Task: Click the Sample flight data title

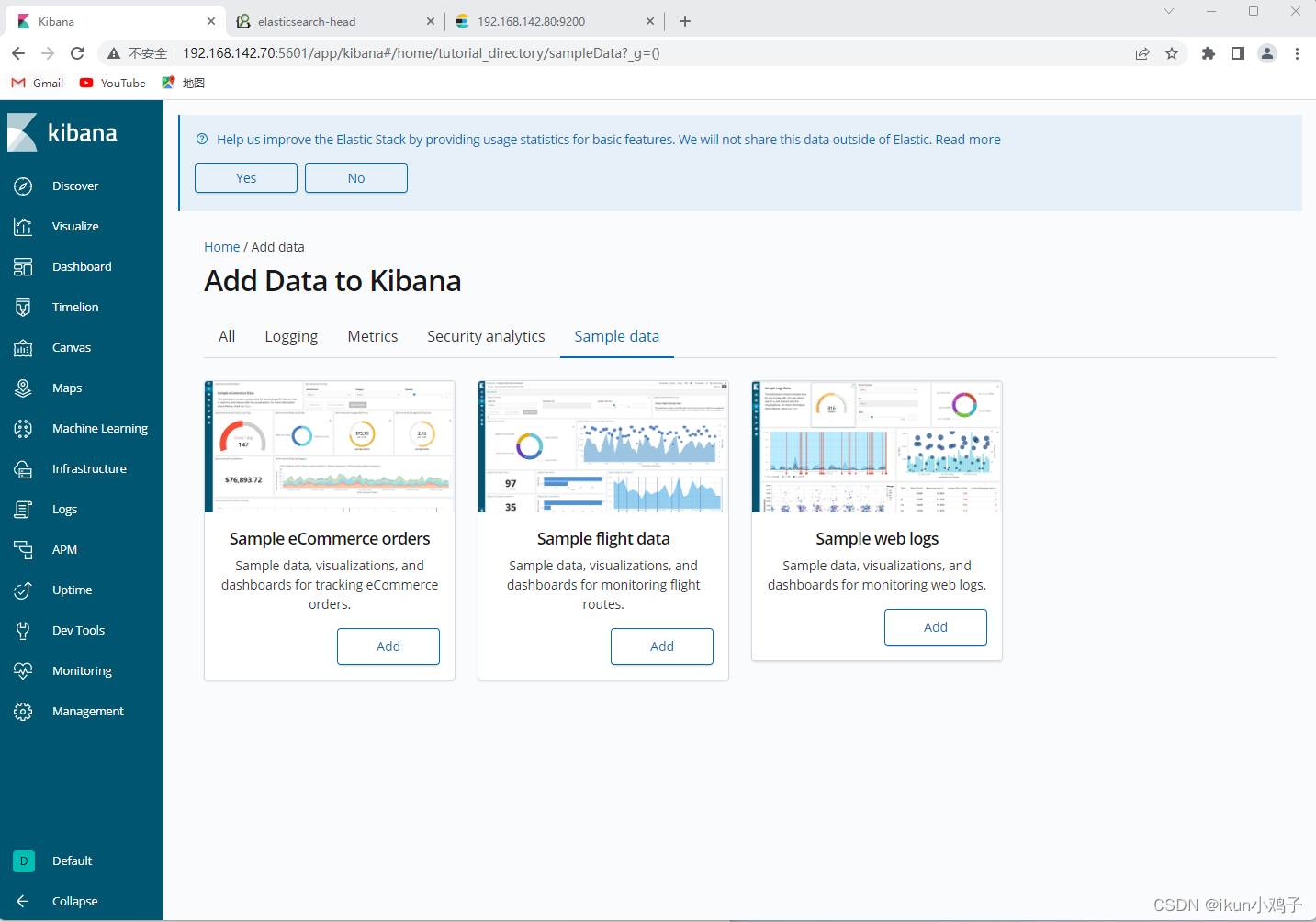Action: (x=603, y=539)
